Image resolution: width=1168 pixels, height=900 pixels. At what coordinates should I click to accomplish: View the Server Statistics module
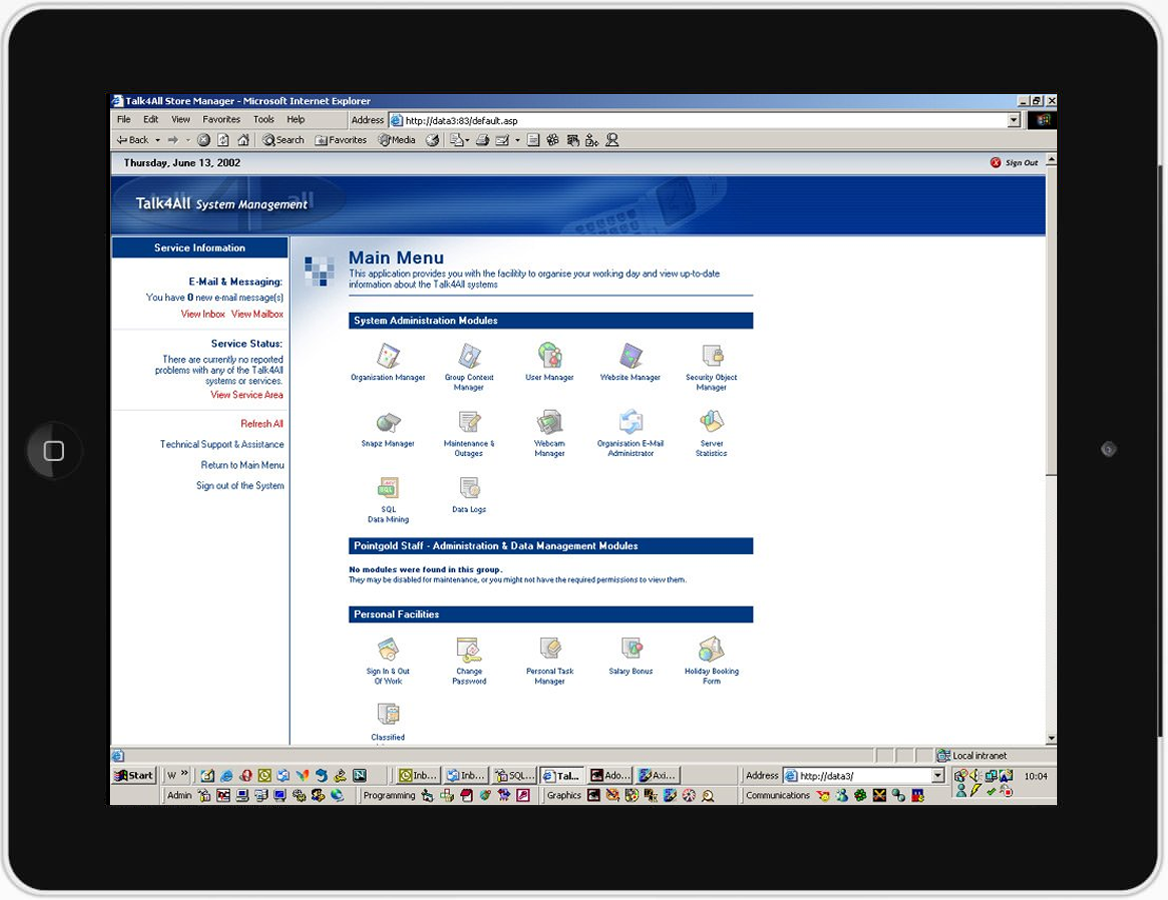(x=711, y=434)
